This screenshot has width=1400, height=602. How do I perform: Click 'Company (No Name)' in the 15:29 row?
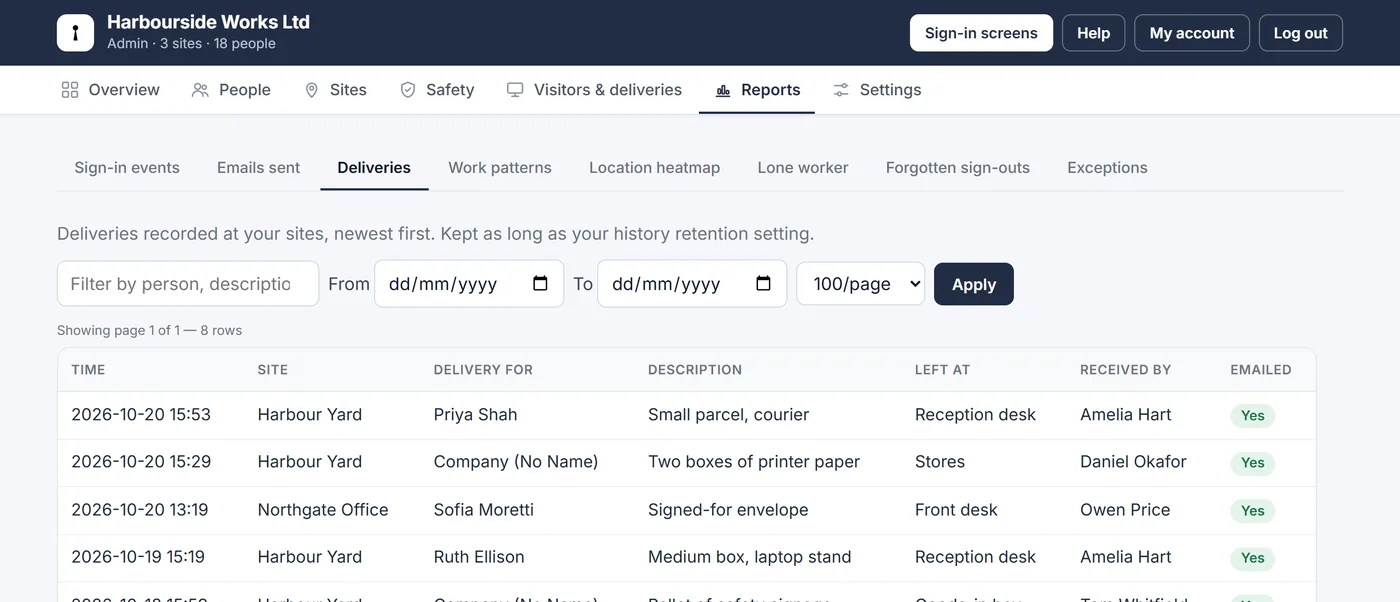516,462
